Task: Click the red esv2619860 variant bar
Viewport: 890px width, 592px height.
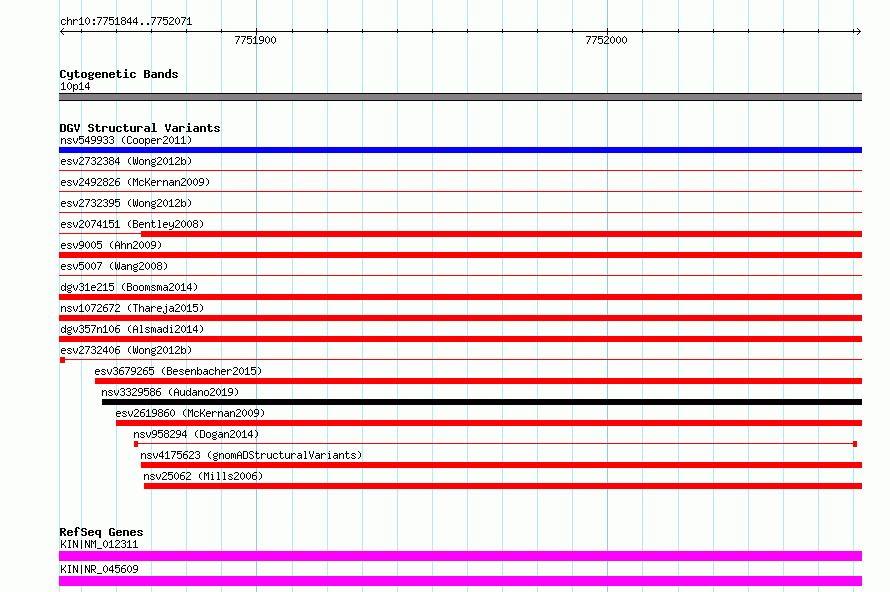Action: pyautogui.click(x=489, y=423)
